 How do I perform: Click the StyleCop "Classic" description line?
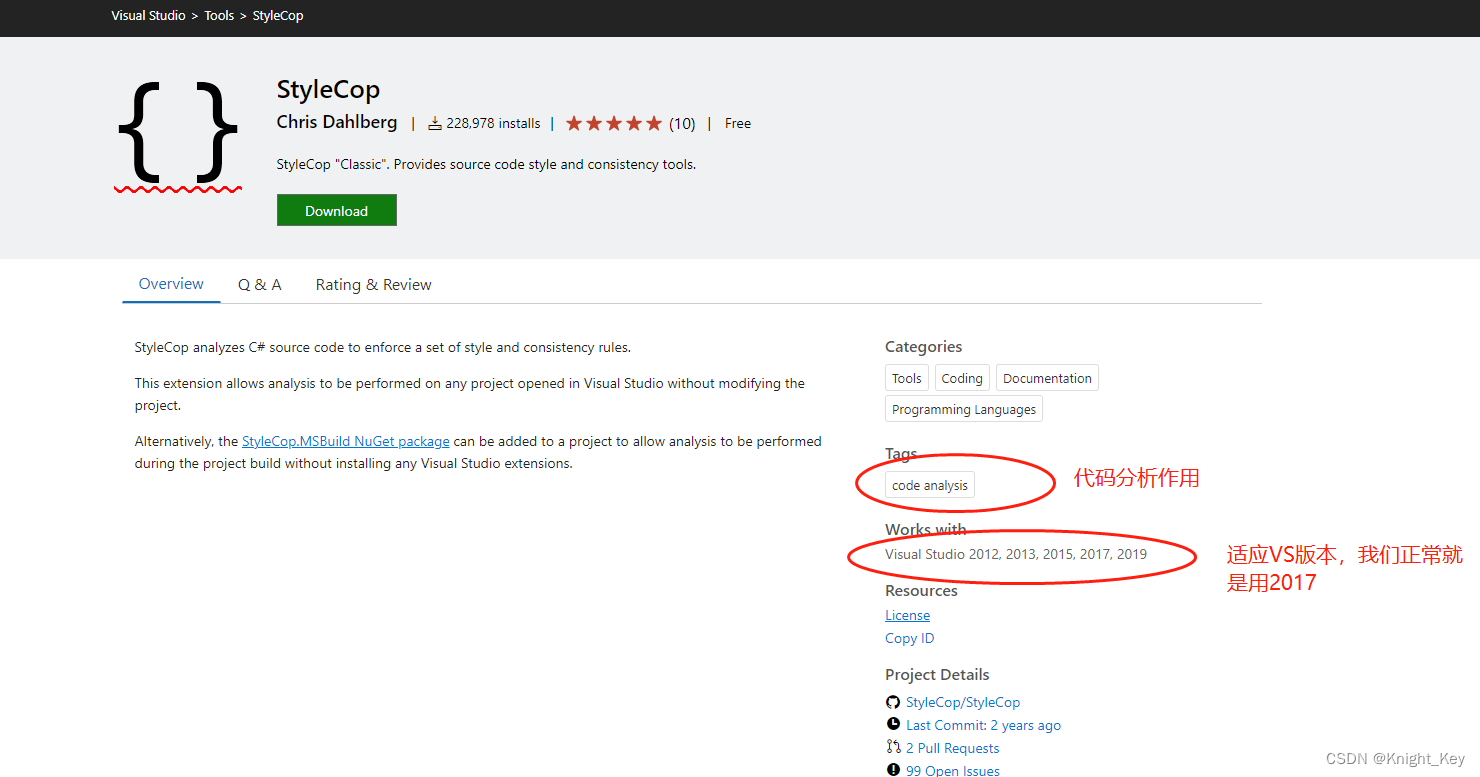486,164
